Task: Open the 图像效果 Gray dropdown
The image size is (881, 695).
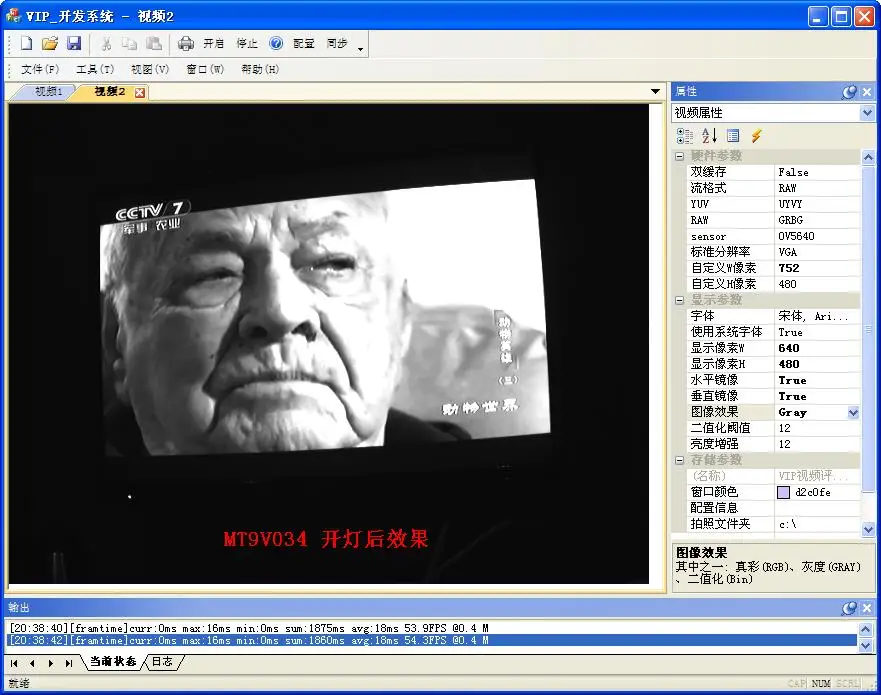Action: click(853, 412)
